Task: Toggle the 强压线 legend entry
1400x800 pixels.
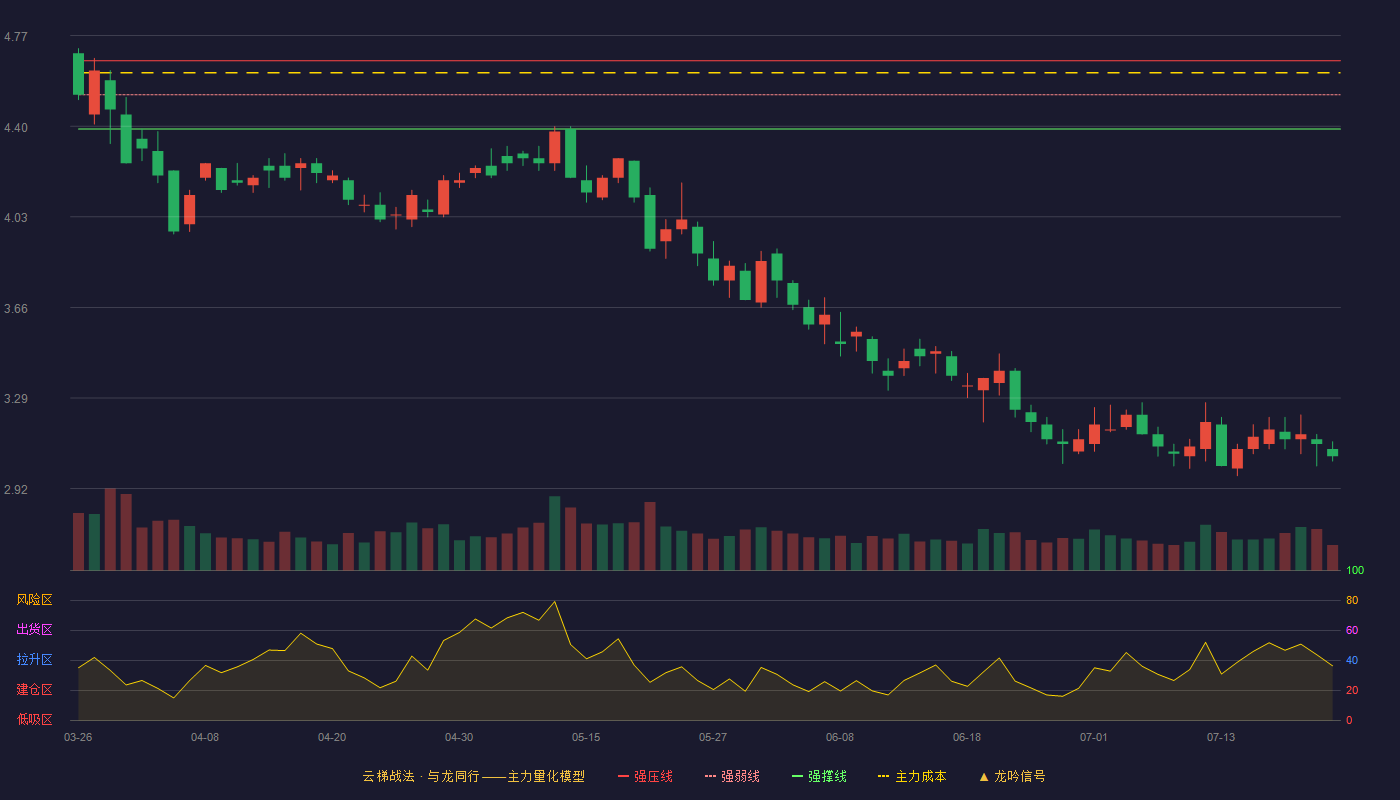Action: coord(645,776)
